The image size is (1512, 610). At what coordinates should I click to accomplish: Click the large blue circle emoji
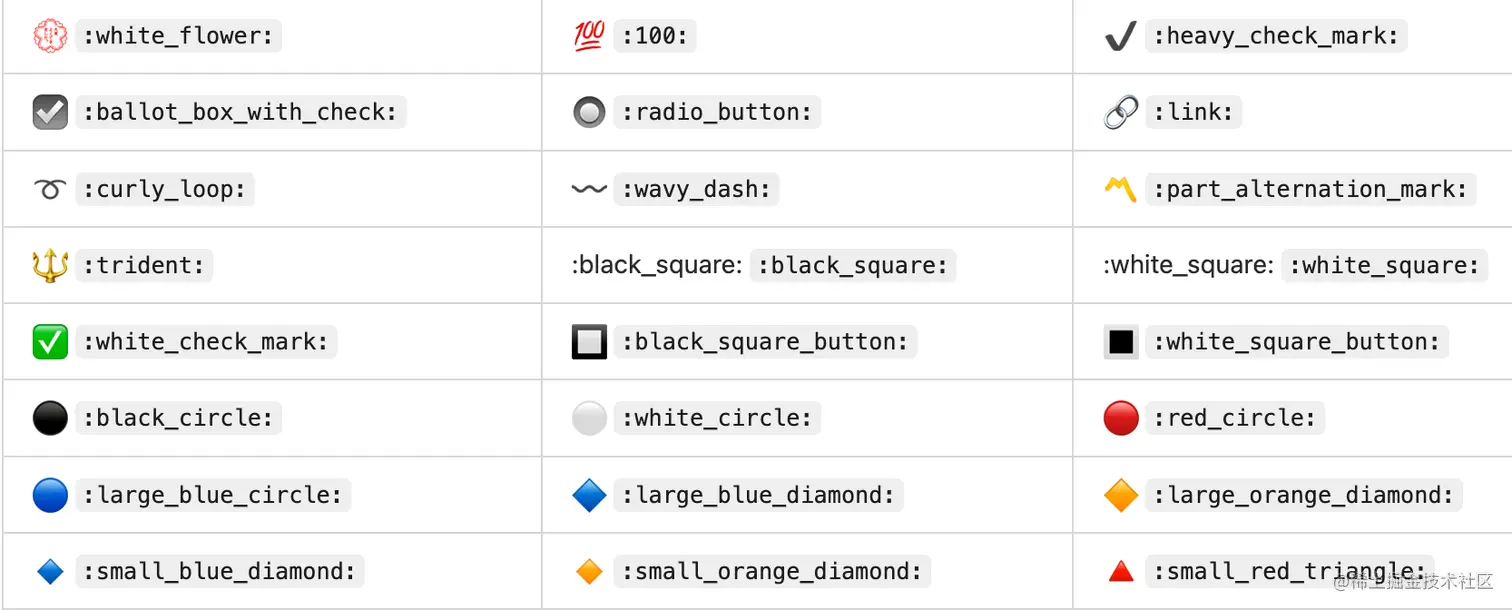[x=50, y=495]
